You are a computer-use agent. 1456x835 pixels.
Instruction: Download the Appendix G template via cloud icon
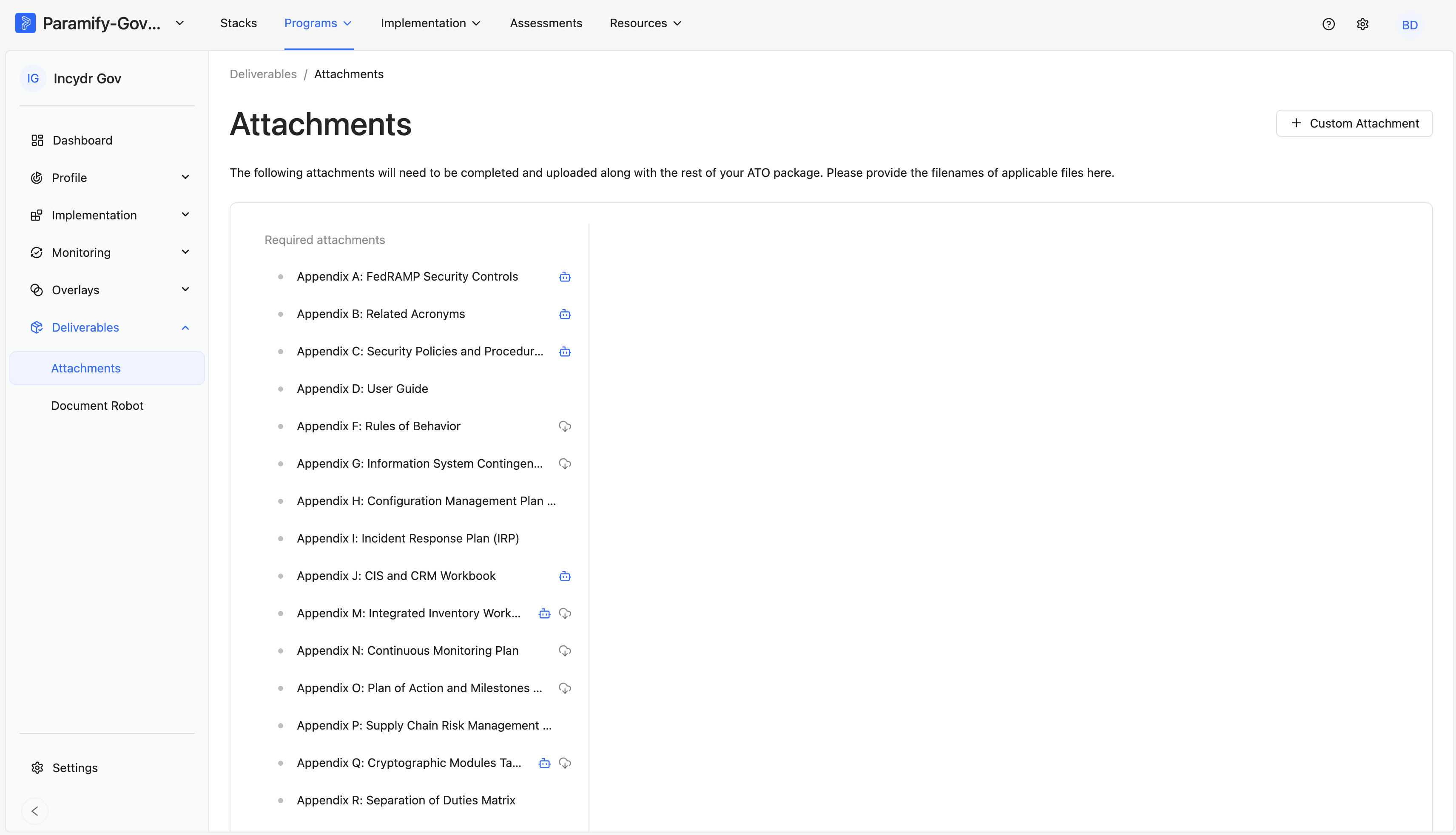(565, 463)
